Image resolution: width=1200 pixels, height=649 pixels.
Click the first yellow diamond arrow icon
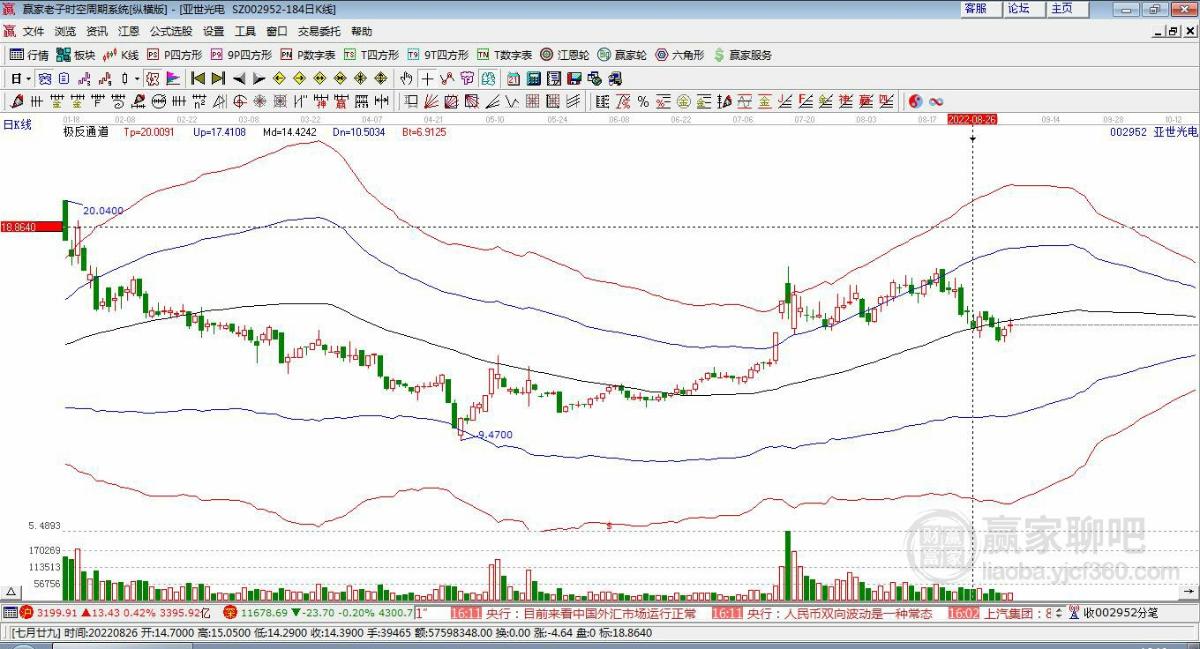pos(279,78)
